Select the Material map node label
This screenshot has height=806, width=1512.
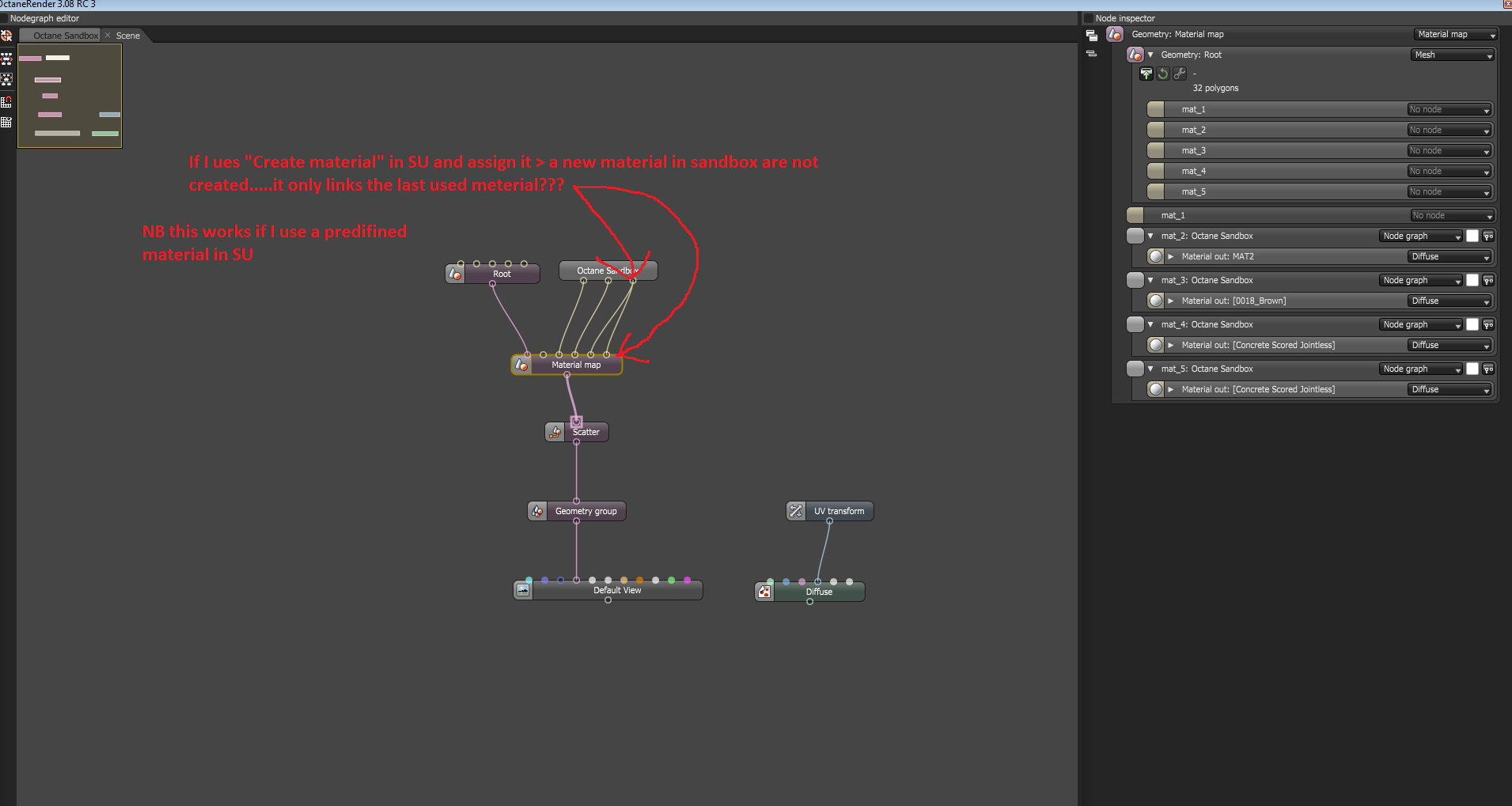click(576, 365)
